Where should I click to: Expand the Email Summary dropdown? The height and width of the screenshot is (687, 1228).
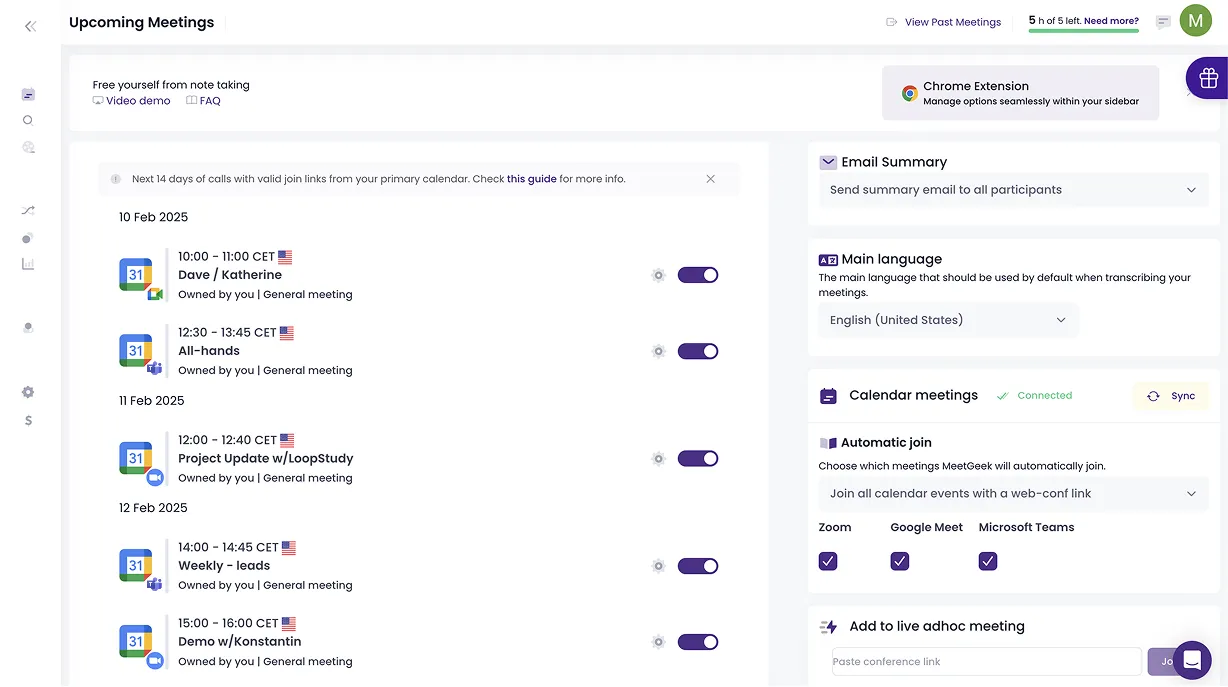pos(1012,190)
